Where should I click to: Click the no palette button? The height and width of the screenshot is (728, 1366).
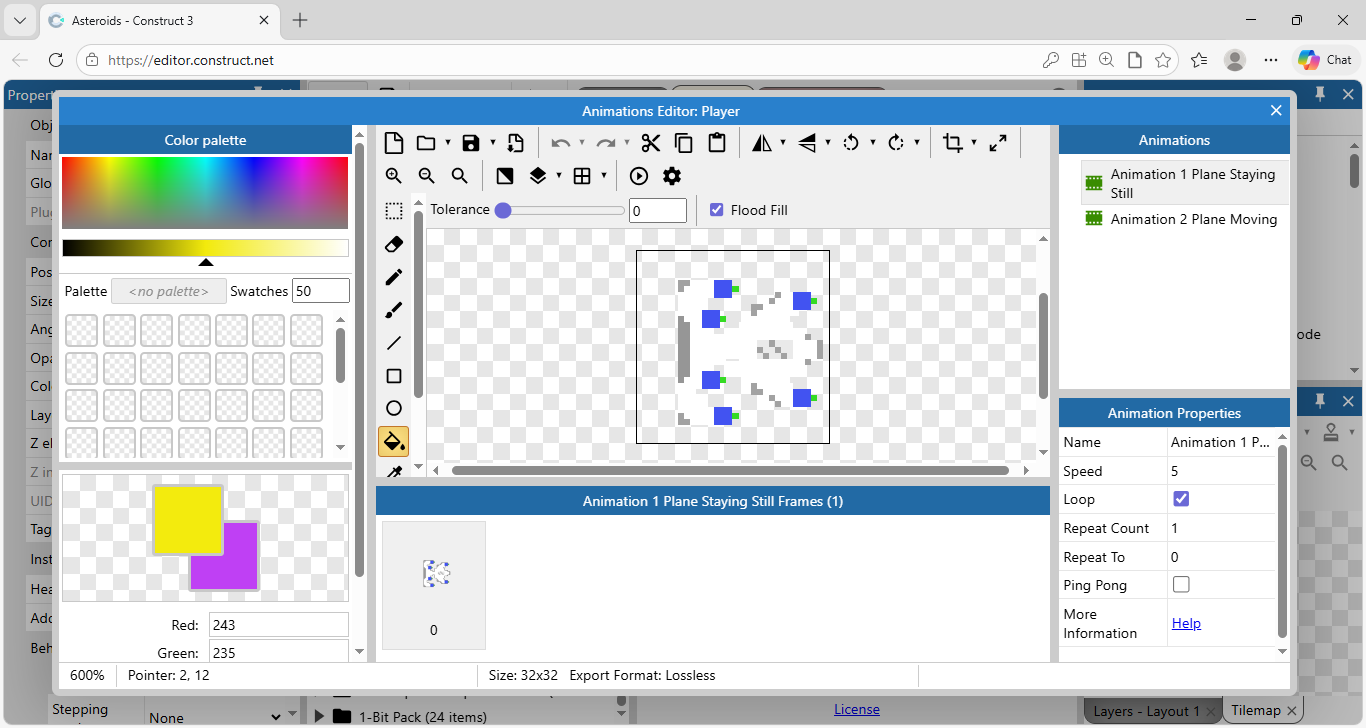click(169, 291)
